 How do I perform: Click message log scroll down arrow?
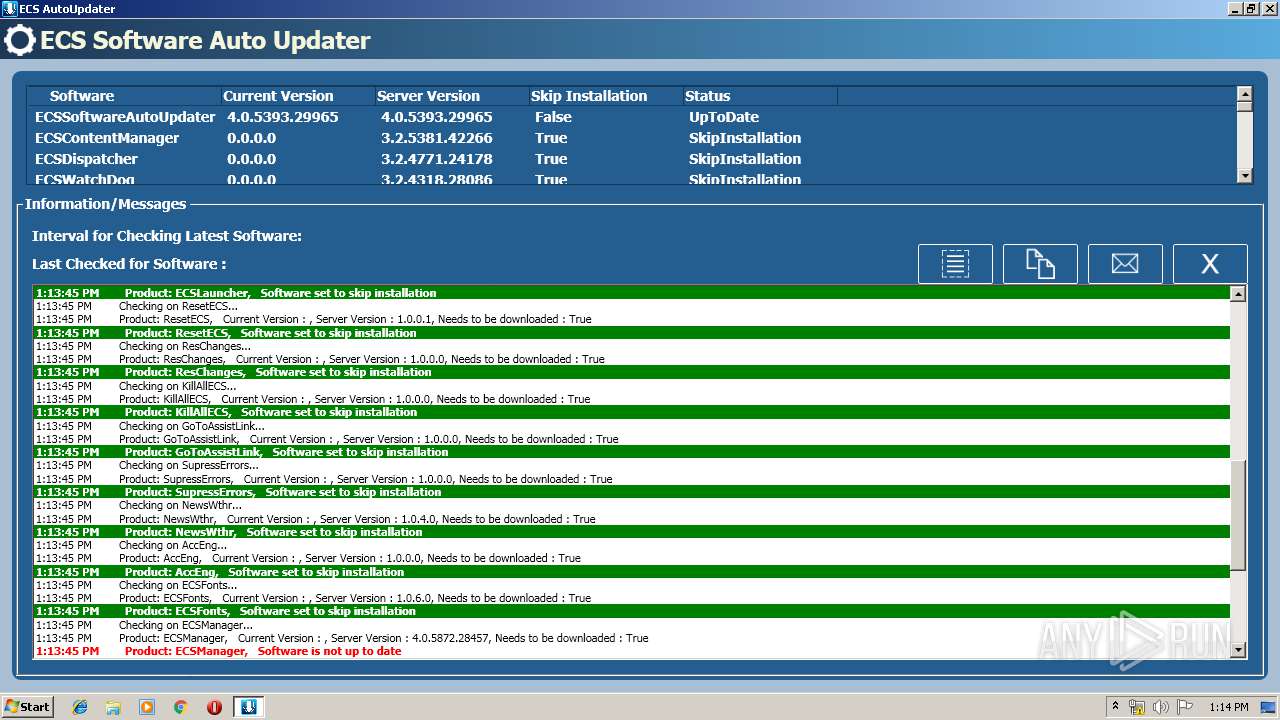[x=1238, y=650]
